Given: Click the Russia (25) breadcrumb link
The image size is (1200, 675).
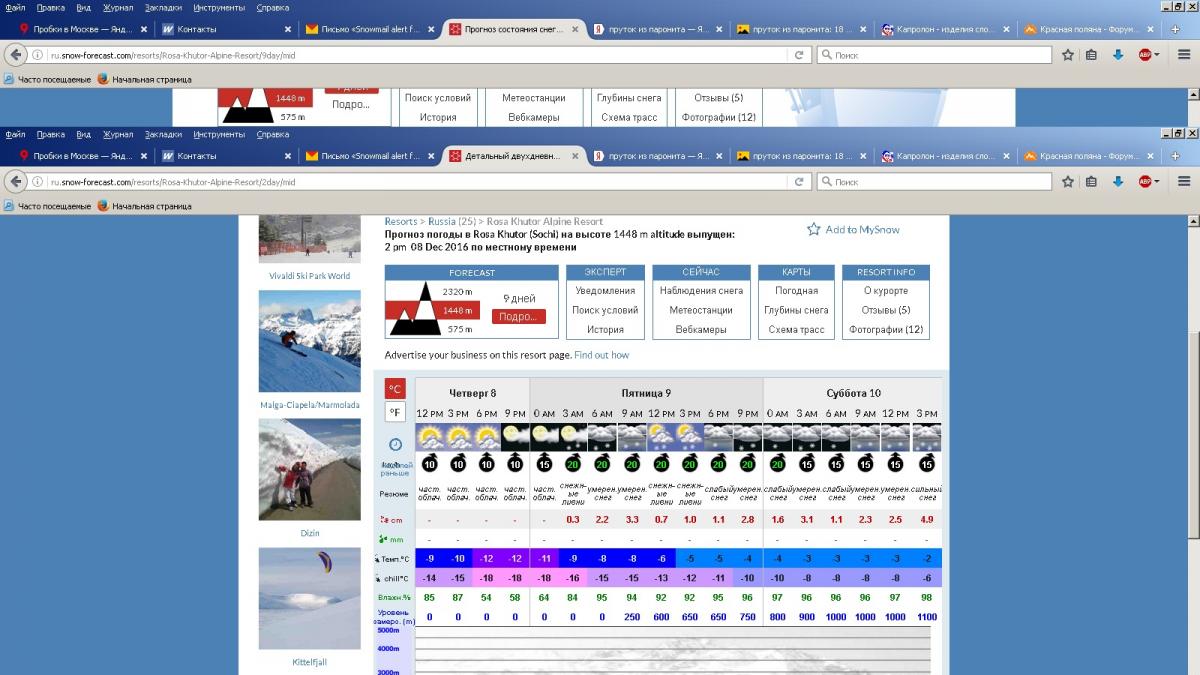Looking at the screenshot, I should [x=450, y=221].
